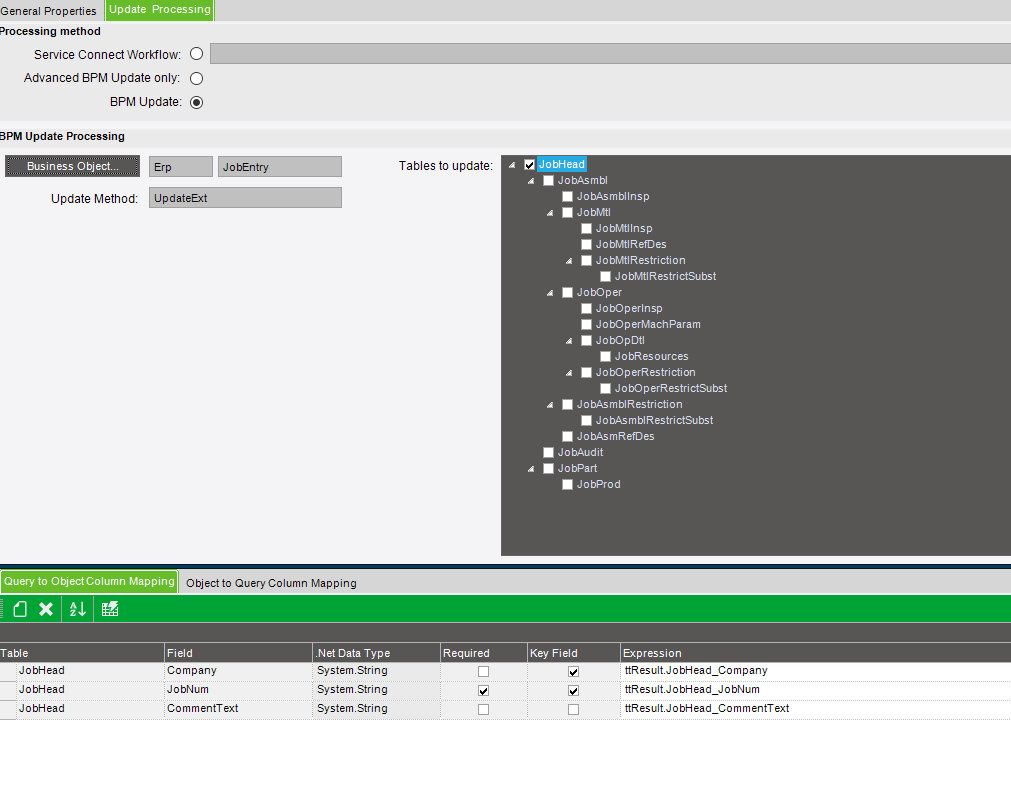Collapse the JobMtlRestriction tree node

point(569,261)
